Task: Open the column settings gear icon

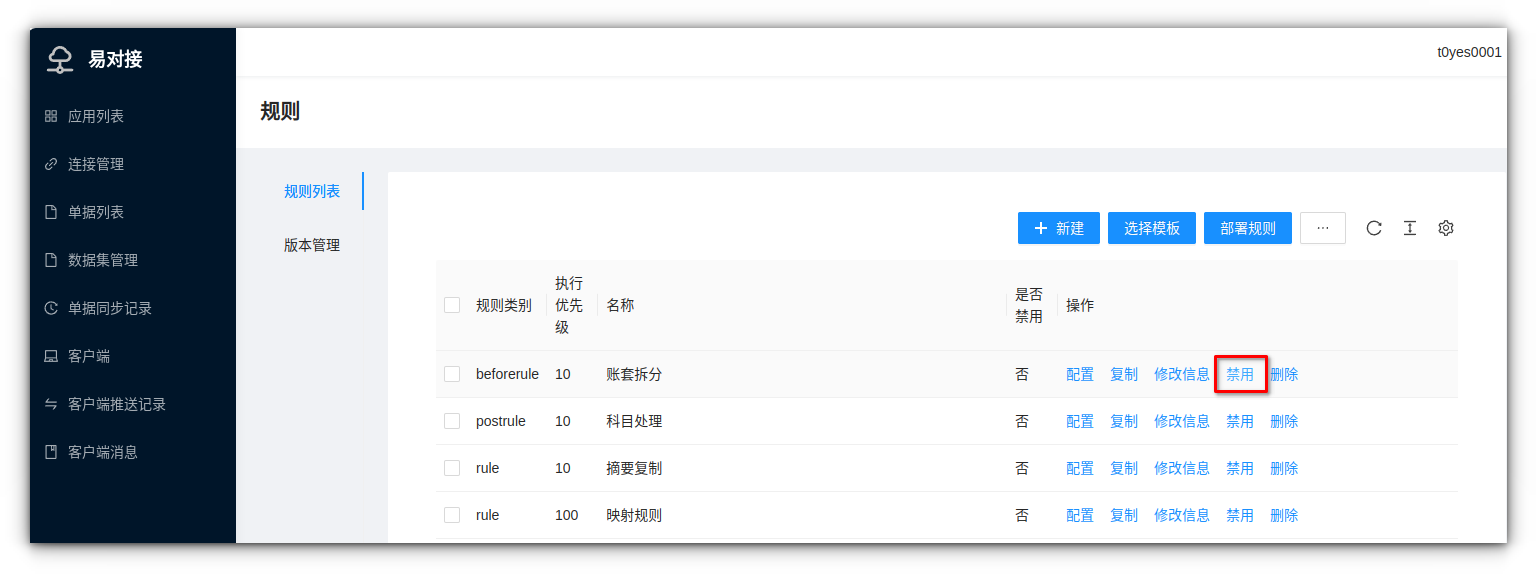Action: 1445,228
